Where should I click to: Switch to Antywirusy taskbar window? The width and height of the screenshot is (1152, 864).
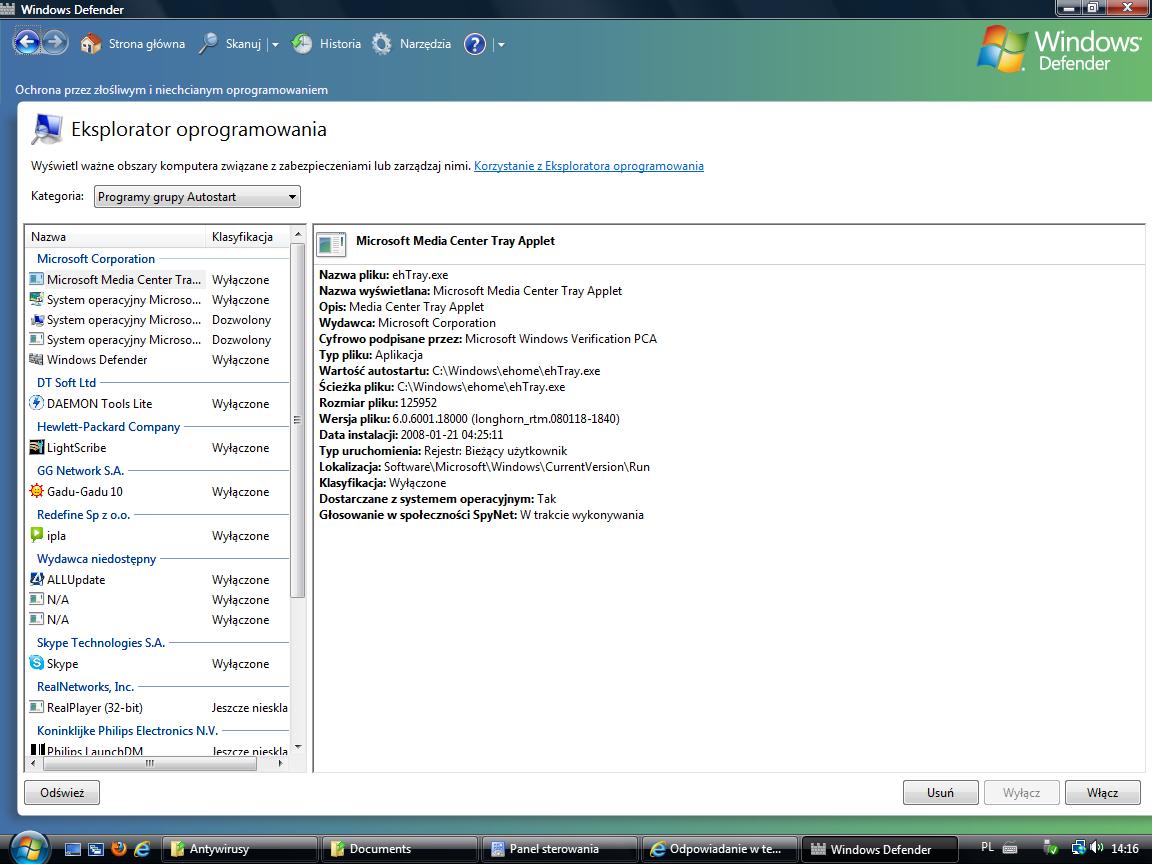[239, 849]
